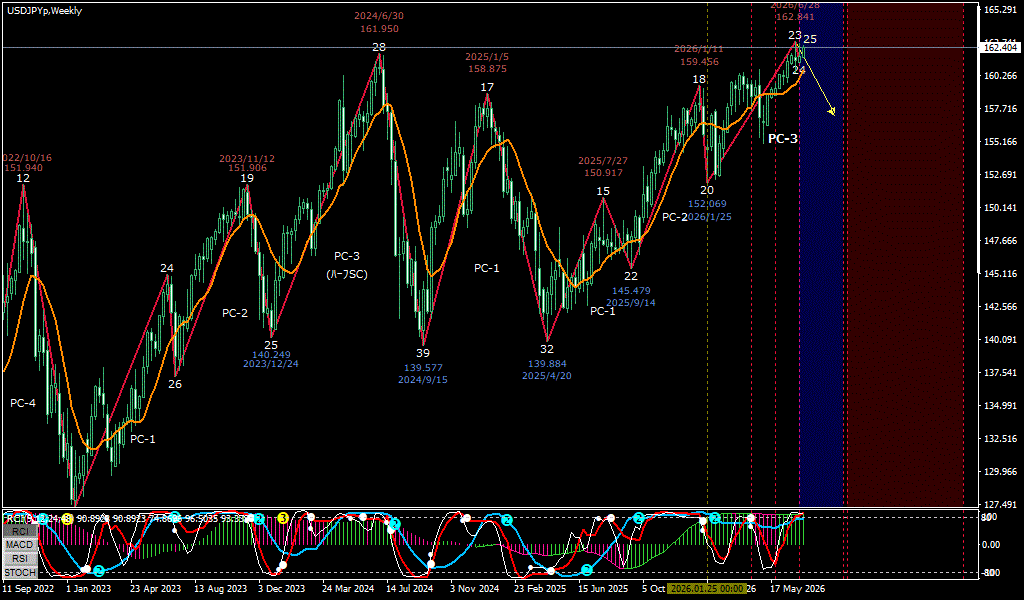Select the 2025/9/14 date label
This screenshot has width=1024, height=600.
631,303
